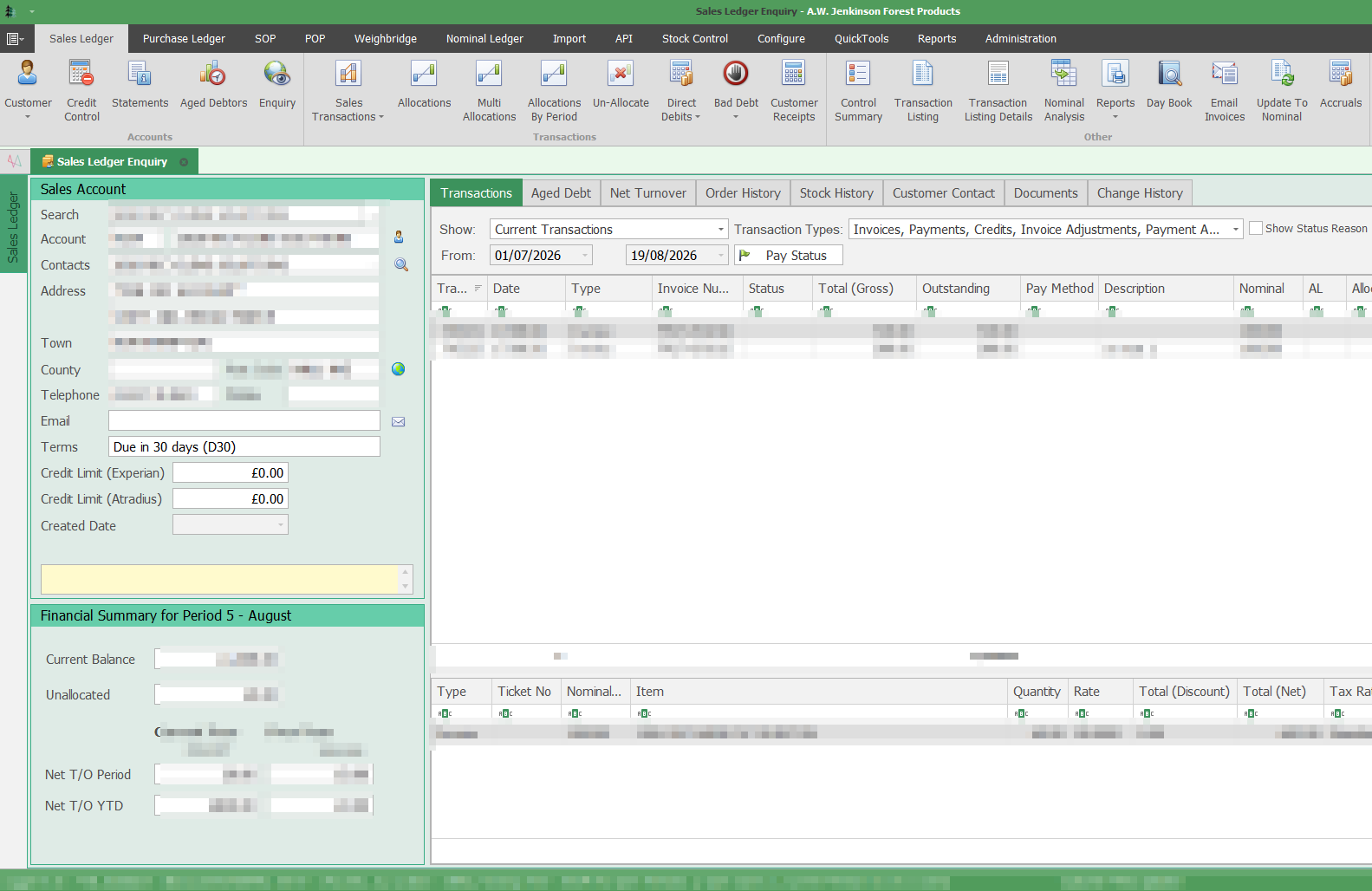Click the globe map icon beside County
1372x891 pixels.
click(399, 369)
